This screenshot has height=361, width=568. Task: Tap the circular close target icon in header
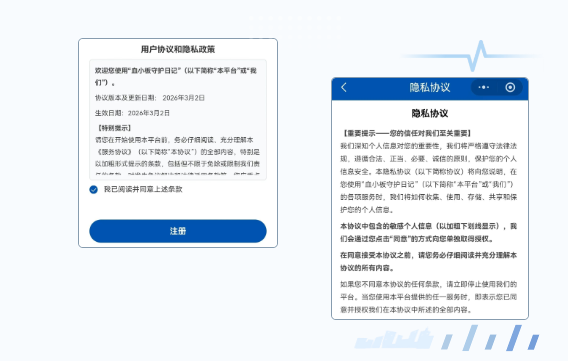(510, 87)
